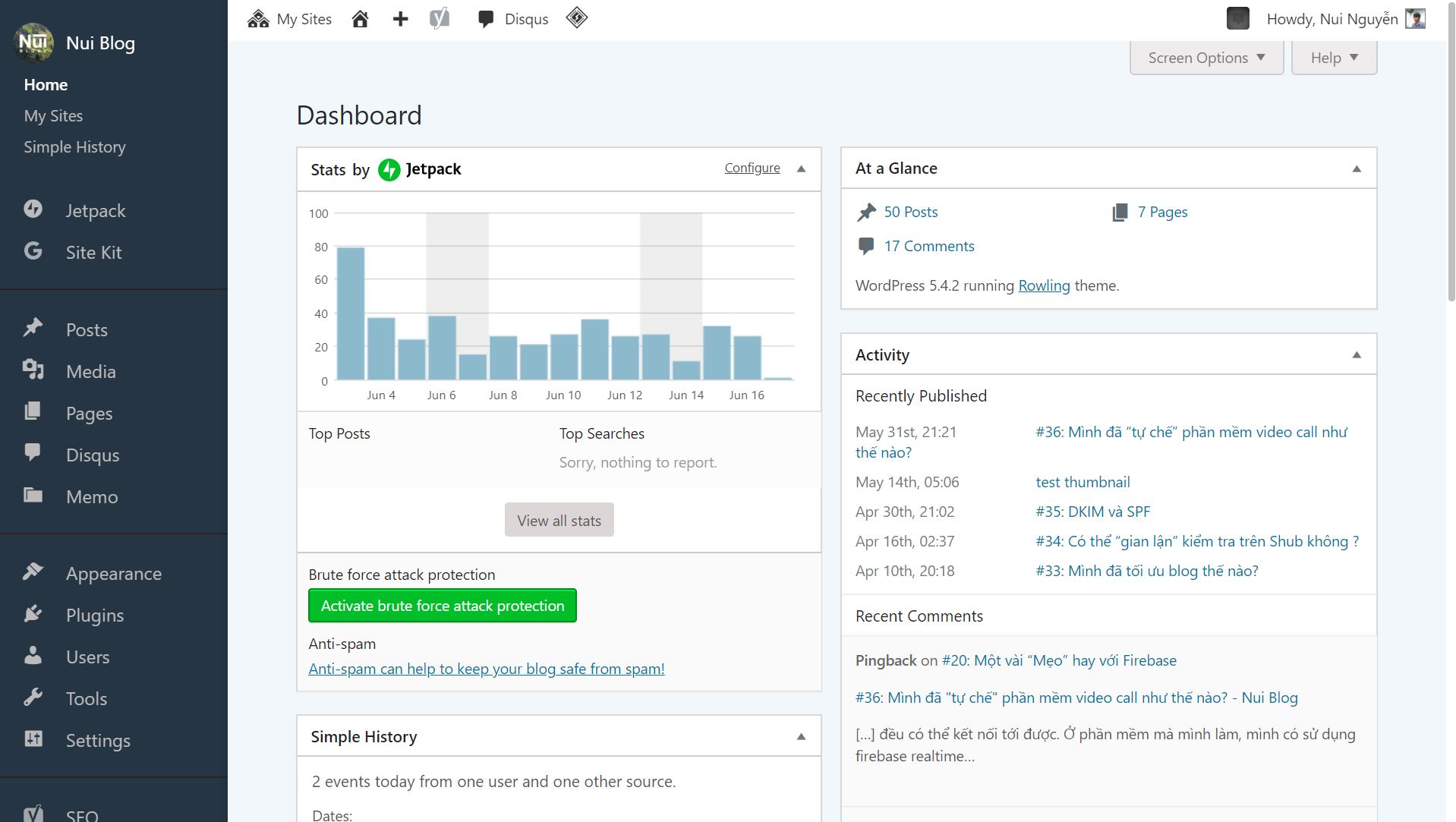Viewport: 1456px width, 822px height.
Task: Collapse the Simple History panel
Action: (801, 736)
